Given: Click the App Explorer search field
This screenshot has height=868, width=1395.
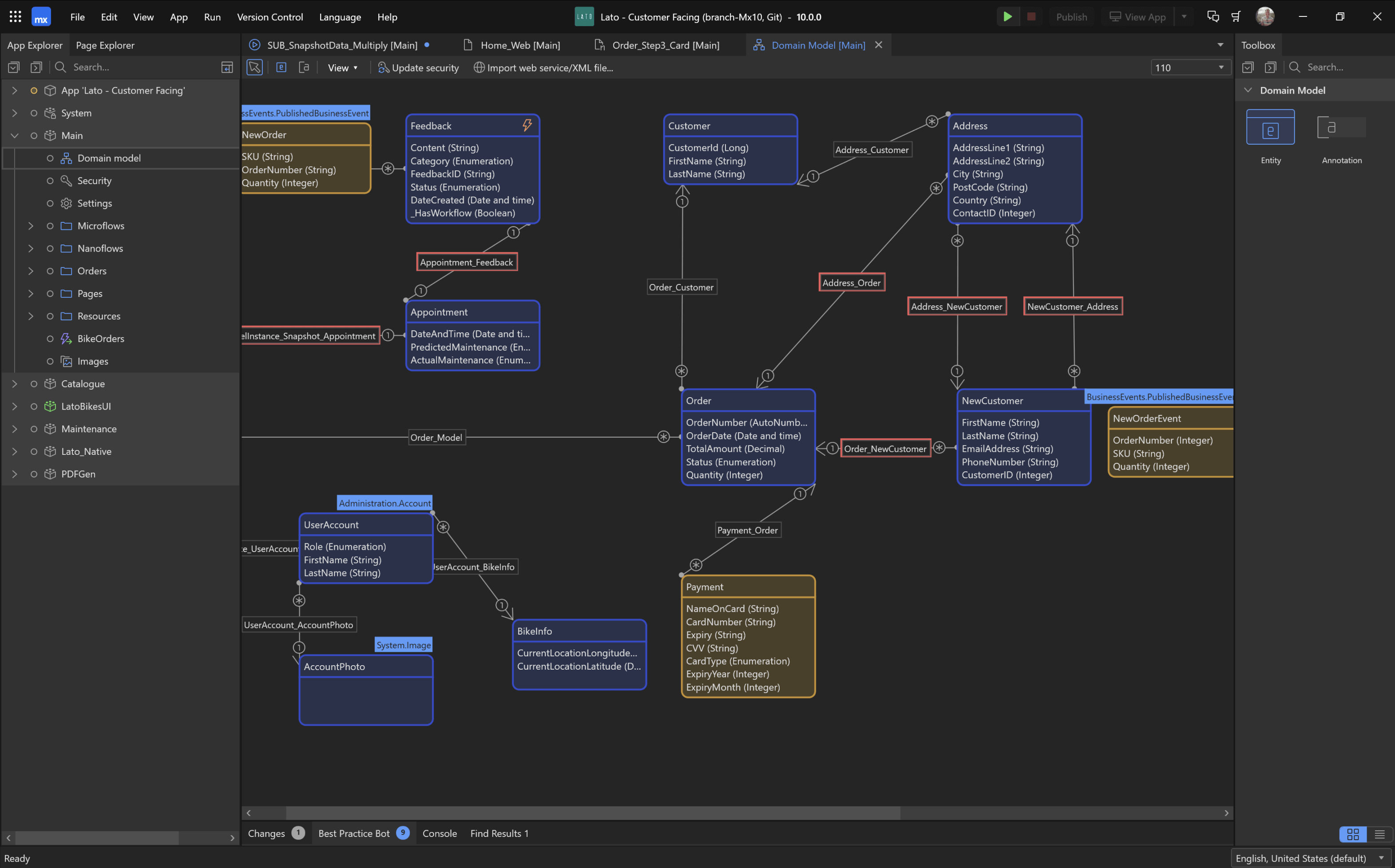Looking at the screenshot, I should 138,67.
